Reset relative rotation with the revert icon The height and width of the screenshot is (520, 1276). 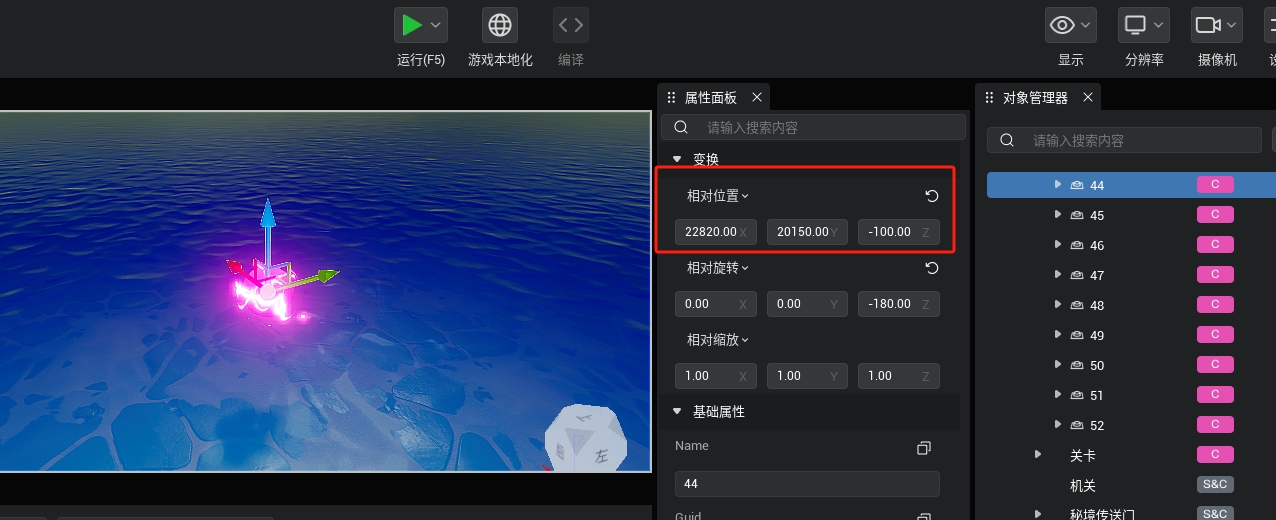coord(932,268)
